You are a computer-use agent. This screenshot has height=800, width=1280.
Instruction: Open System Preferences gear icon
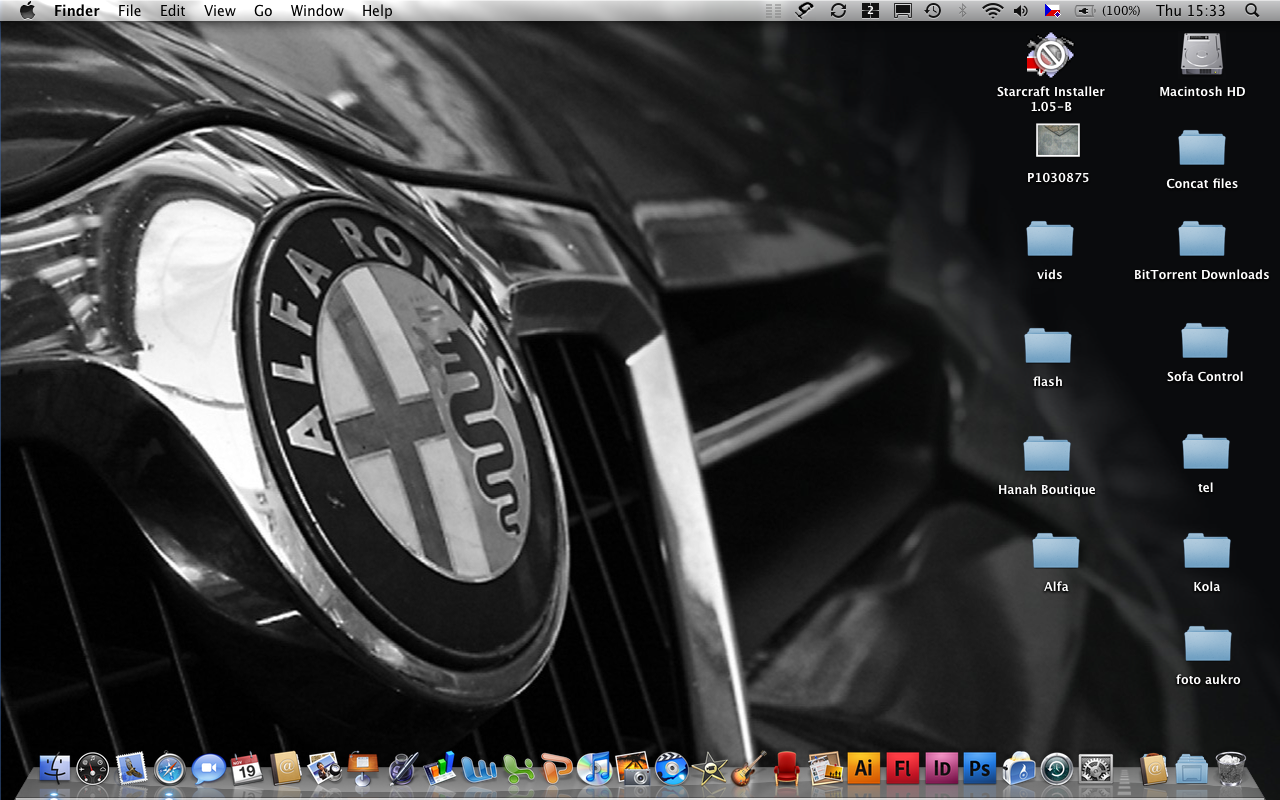[x=1096, y=768]
